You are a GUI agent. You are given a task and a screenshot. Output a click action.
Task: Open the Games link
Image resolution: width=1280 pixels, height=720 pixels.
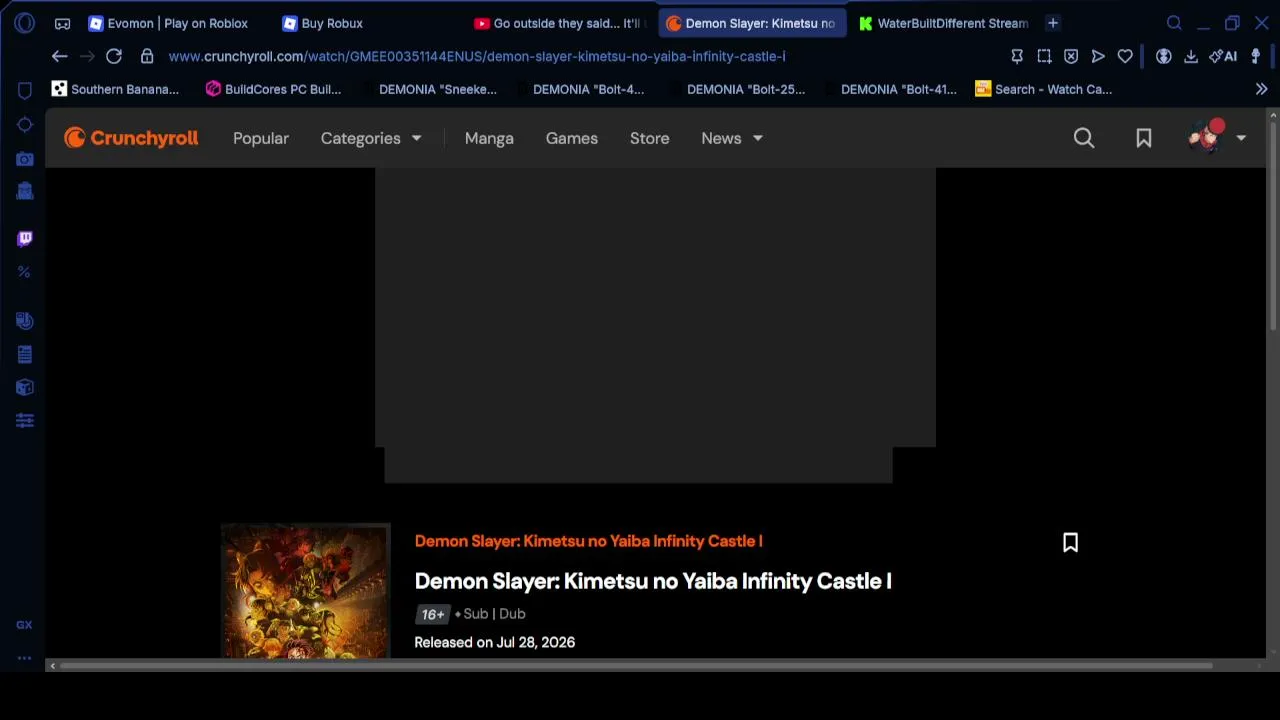(572, 138)
